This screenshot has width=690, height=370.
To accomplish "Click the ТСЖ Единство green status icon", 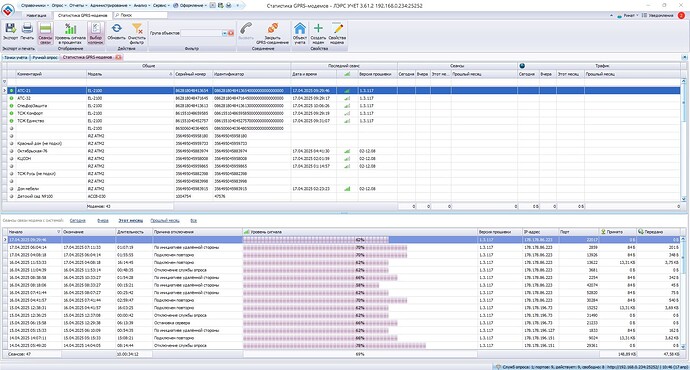I will [x=11, y=121].
